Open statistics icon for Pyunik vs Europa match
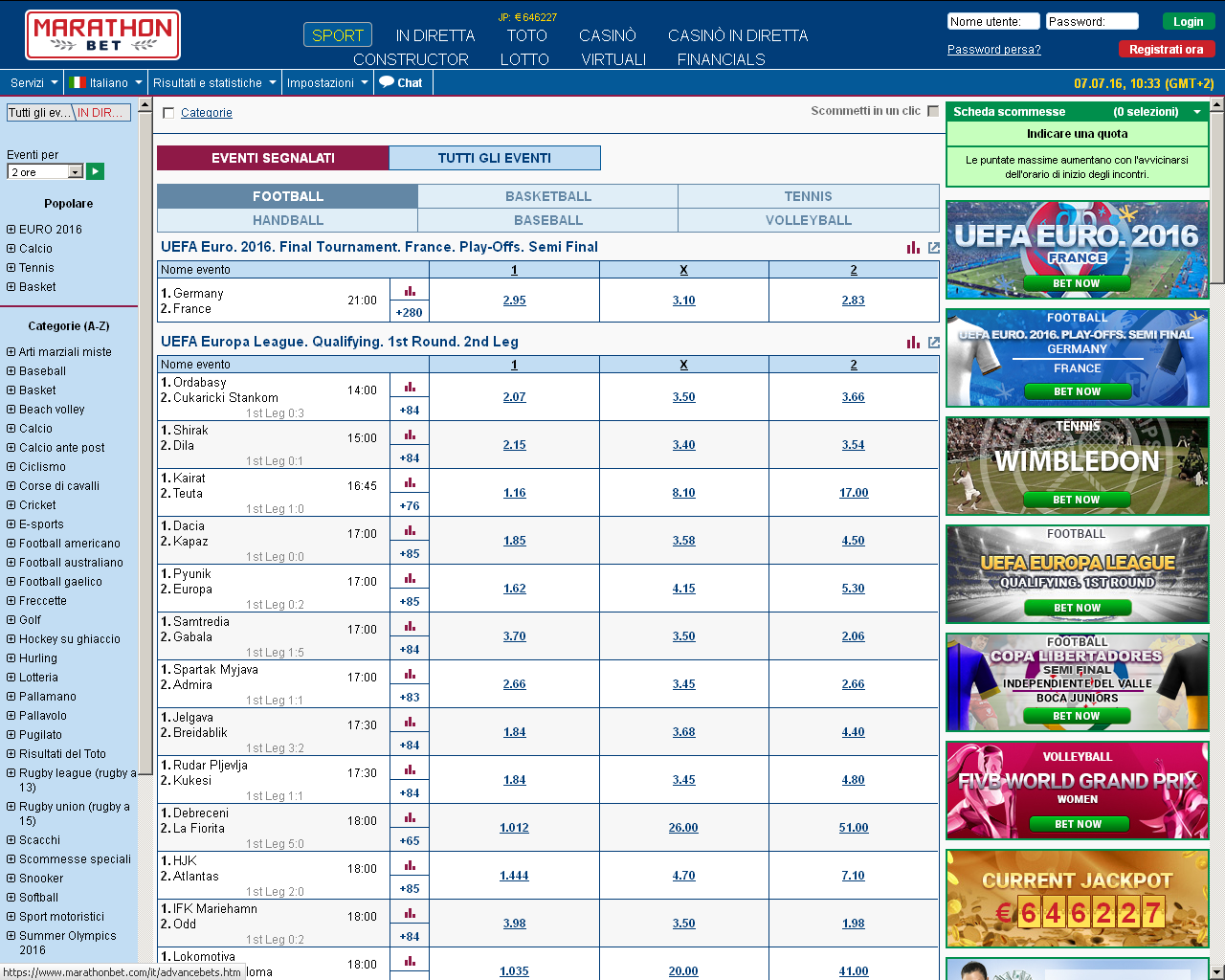 410,578
